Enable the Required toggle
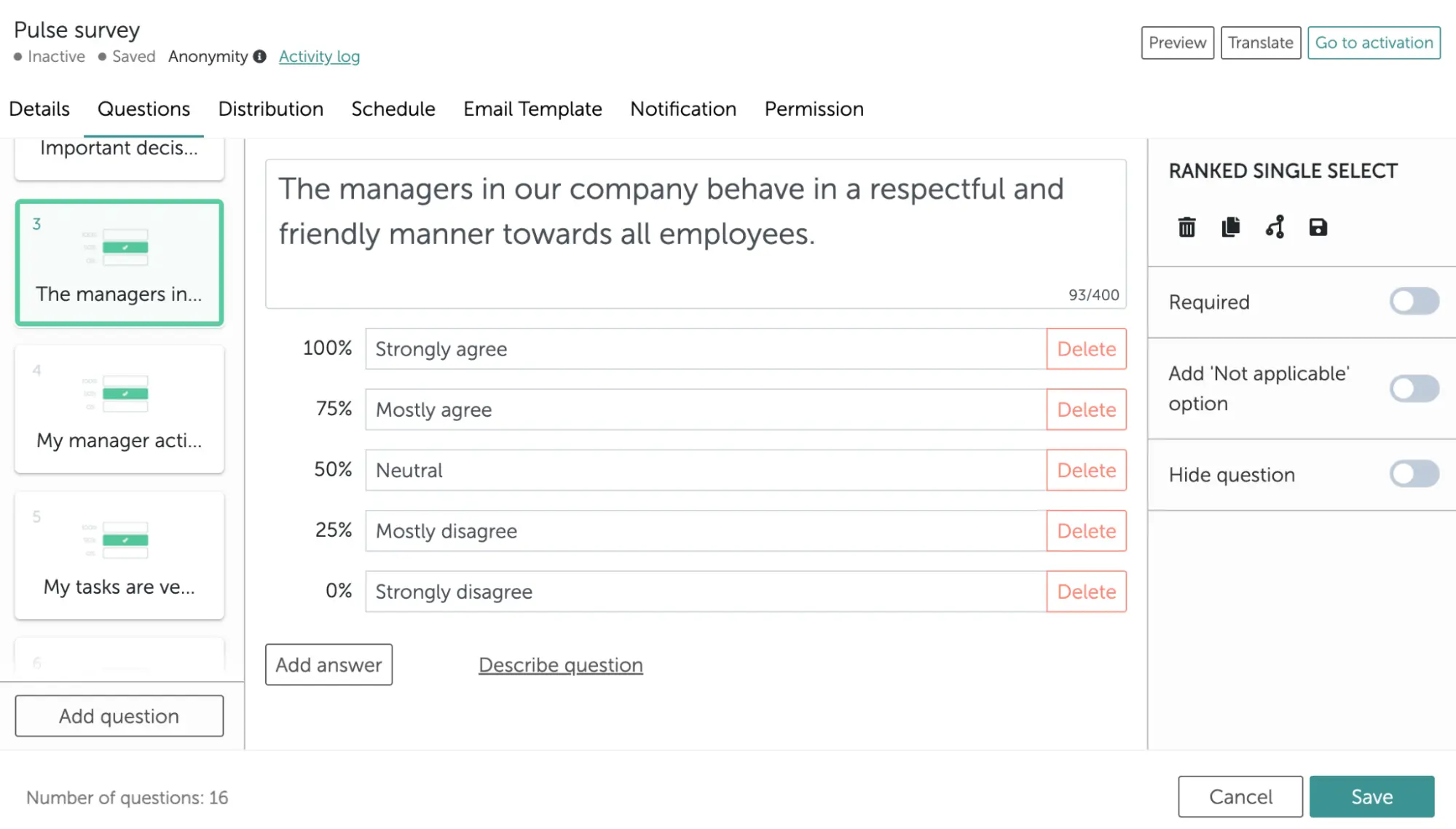Viewport: 1456px width, 829px height. [x=1413, y=302]
